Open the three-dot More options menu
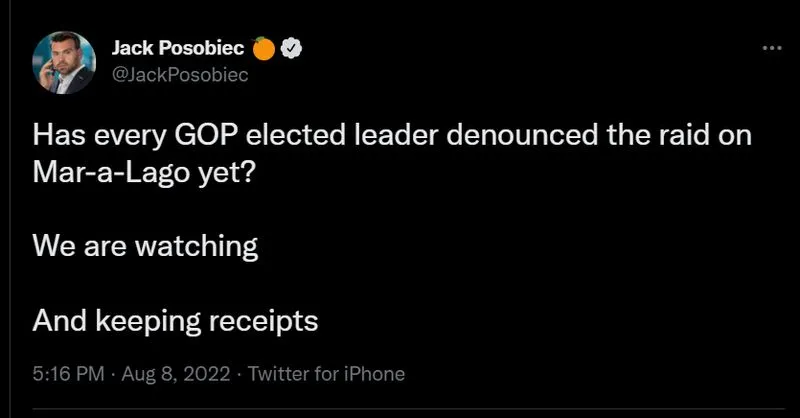The image size is (800, 418). [x=770, y=48]
